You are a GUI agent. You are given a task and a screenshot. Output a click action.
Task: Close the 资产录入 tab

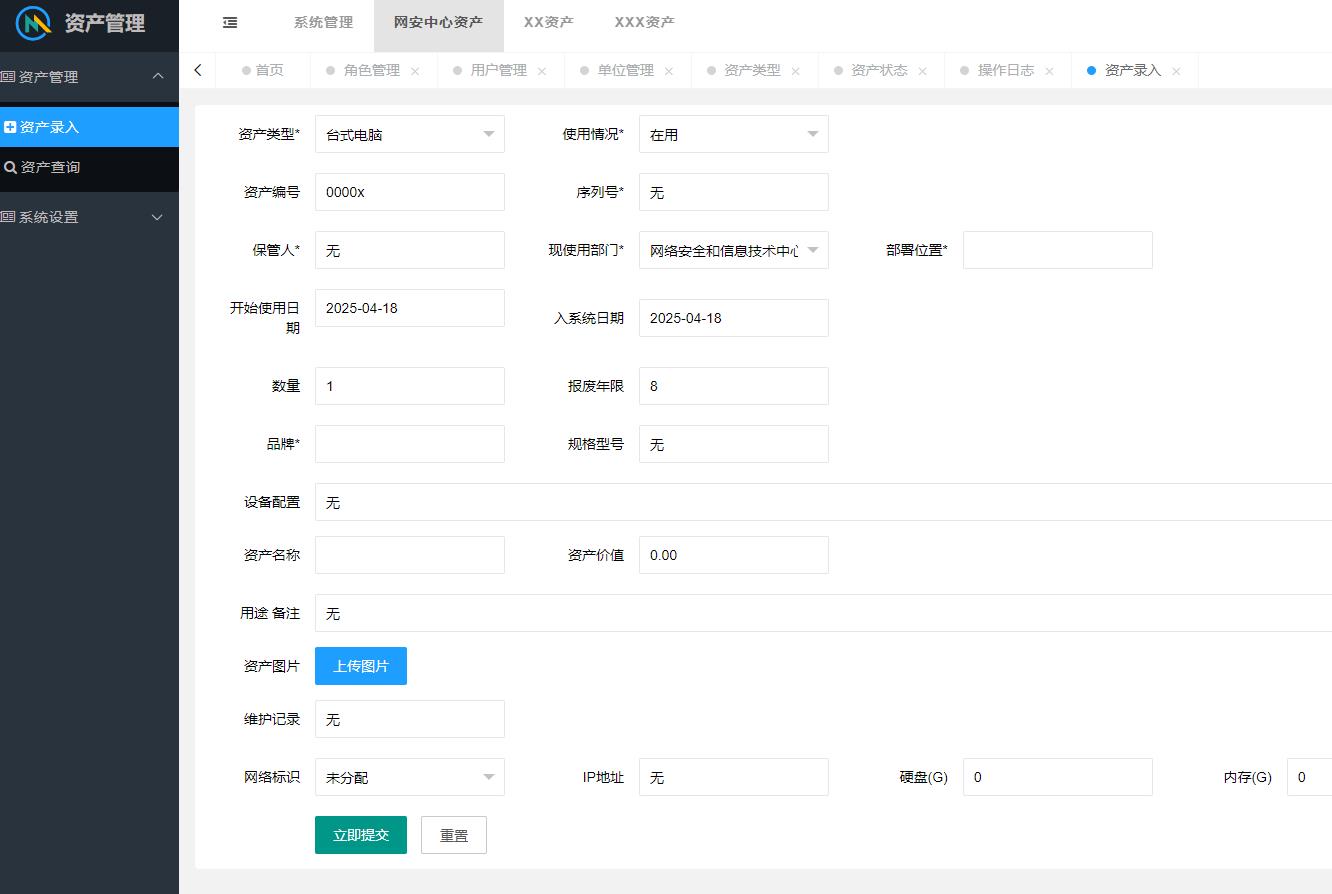1176,71
